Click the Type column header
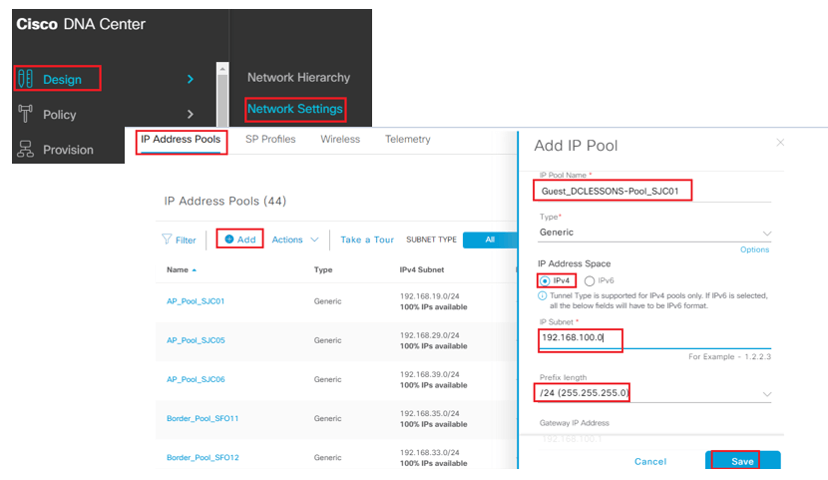Screen dimensions: 828x480 pos(323,270)
